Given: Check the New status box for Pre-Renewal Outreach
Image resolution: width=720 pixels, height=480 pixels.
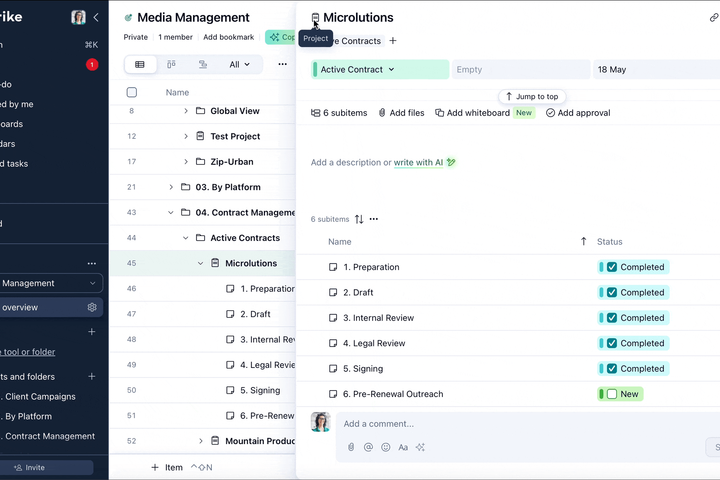Looking at the screenshot, I should point(612,394).
